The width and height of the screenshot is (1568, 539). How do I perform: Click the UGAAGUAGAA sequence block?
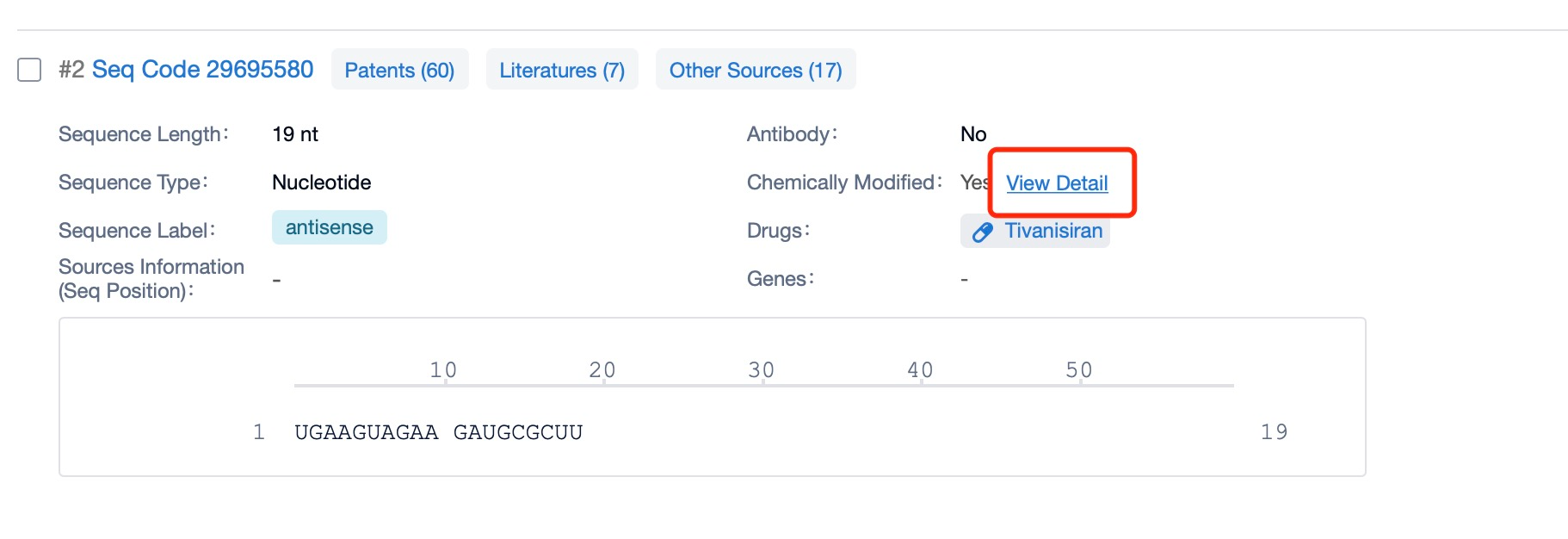(366, 432)
